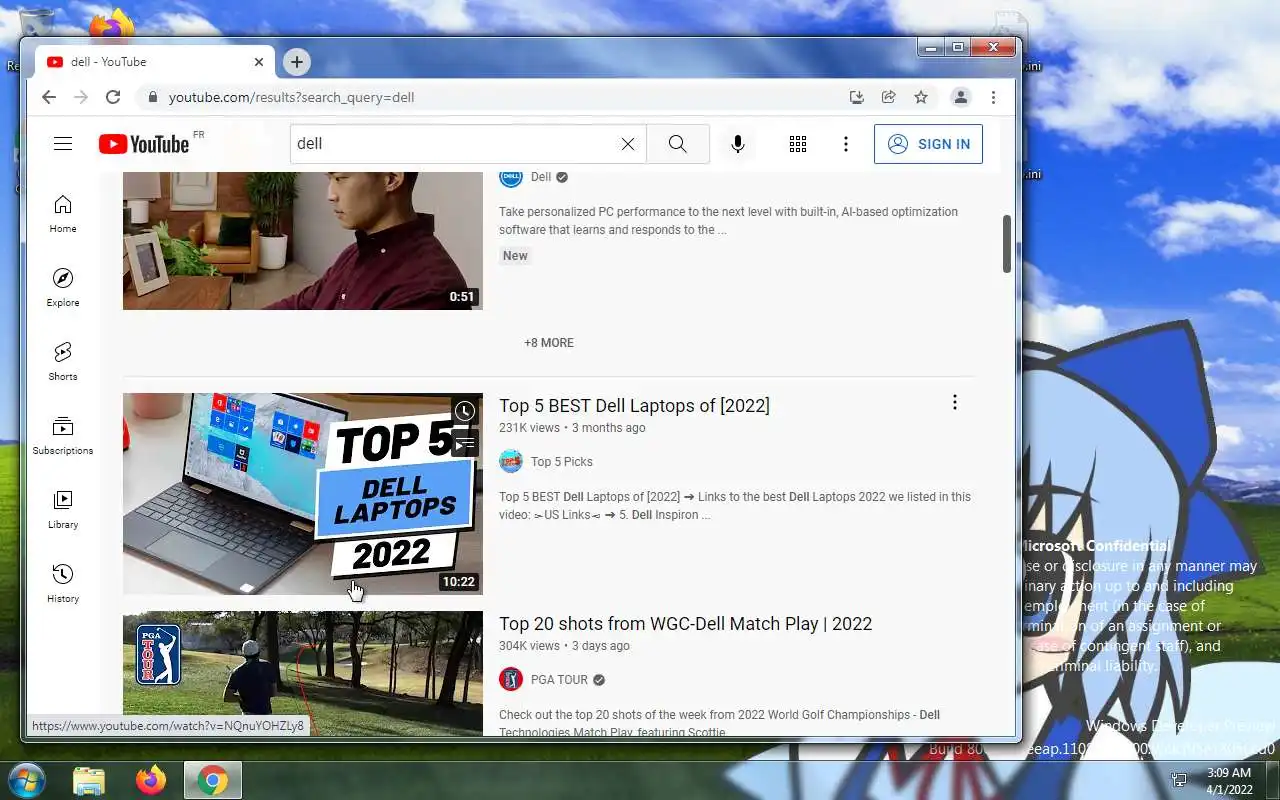This screenshot has height=800, width=1280.
Task: Click the magnifier search button
Action: pos(677,144)
